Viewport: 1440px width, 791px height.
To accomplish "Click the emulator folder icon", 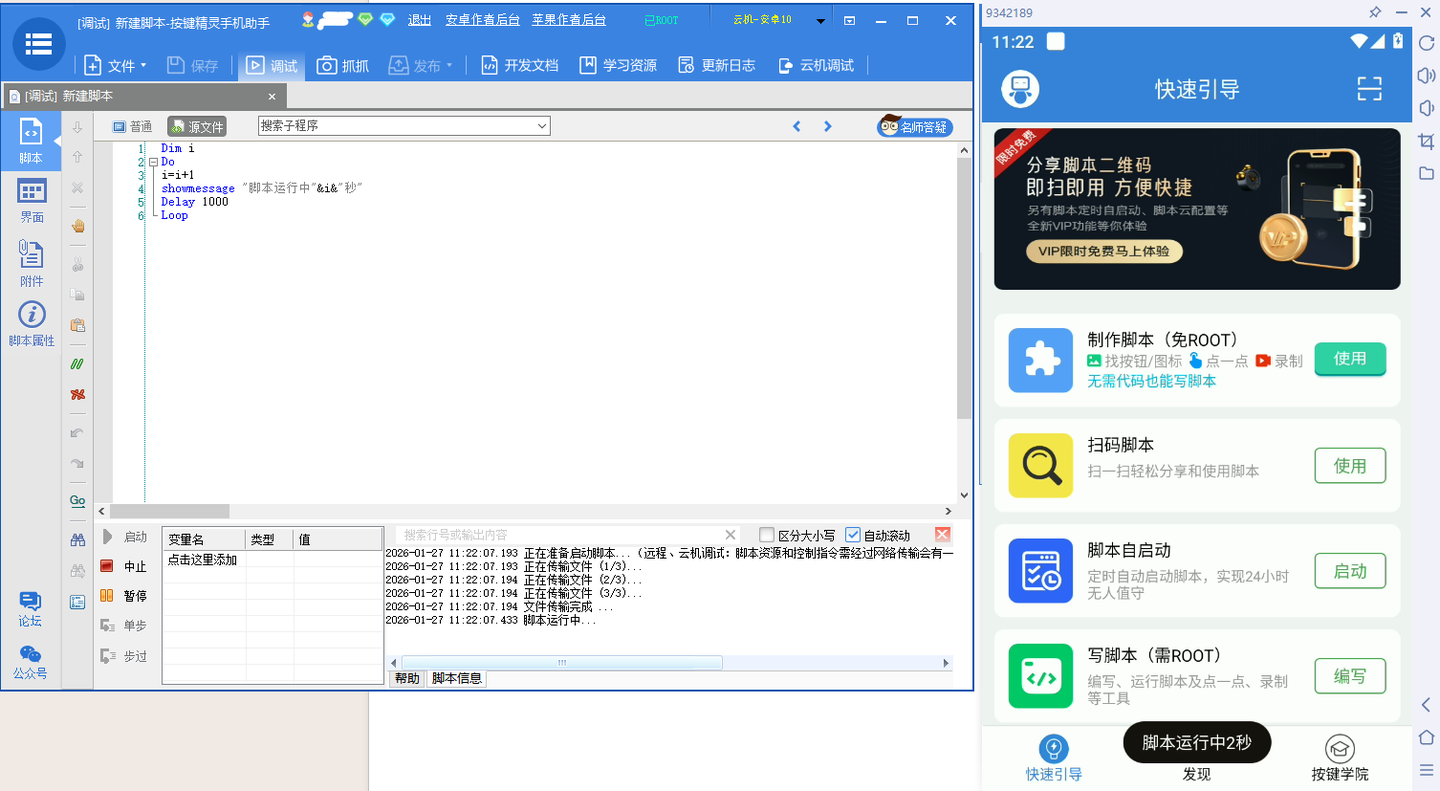I will click(1427, 174).
